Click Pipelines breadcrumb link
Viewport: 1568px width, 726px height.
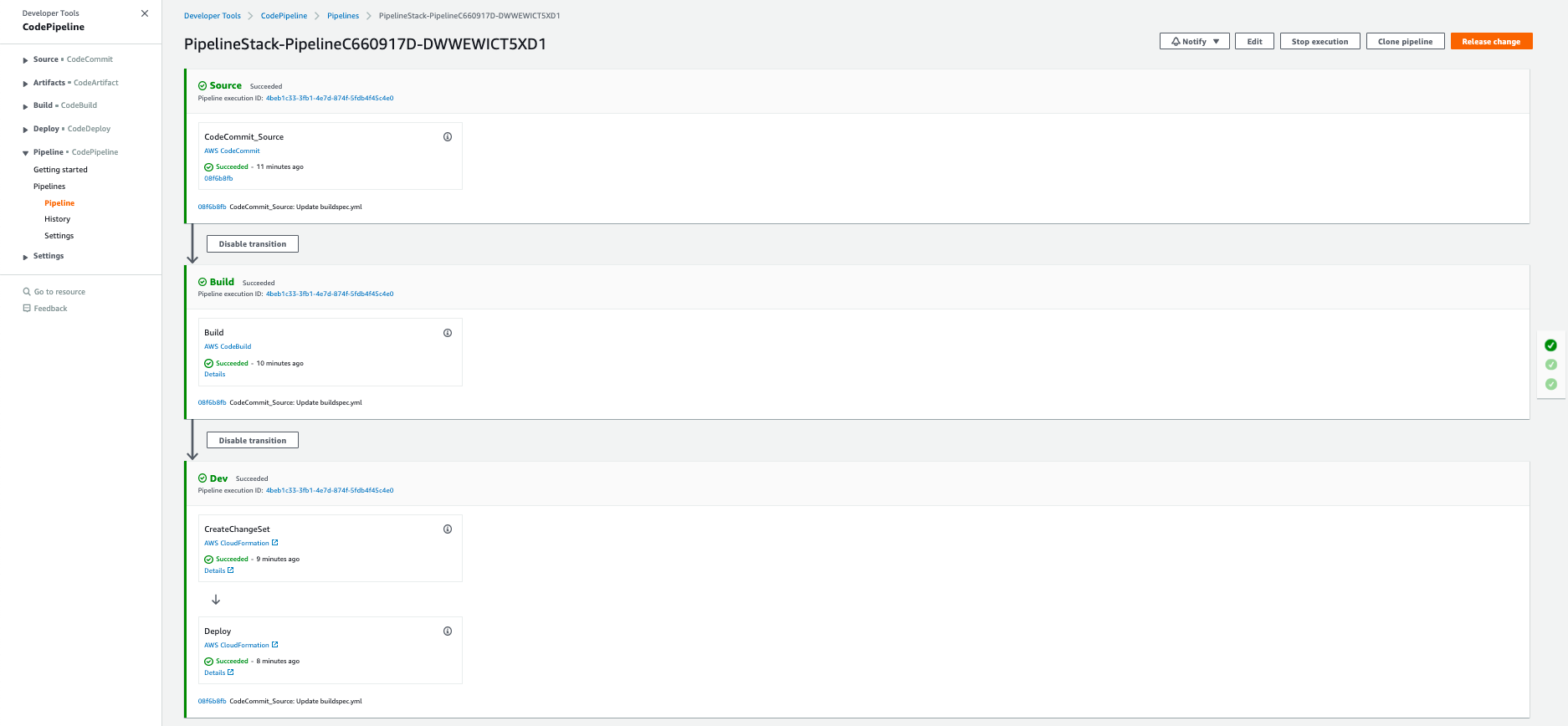pyautogui.click(x=343, y=16)
